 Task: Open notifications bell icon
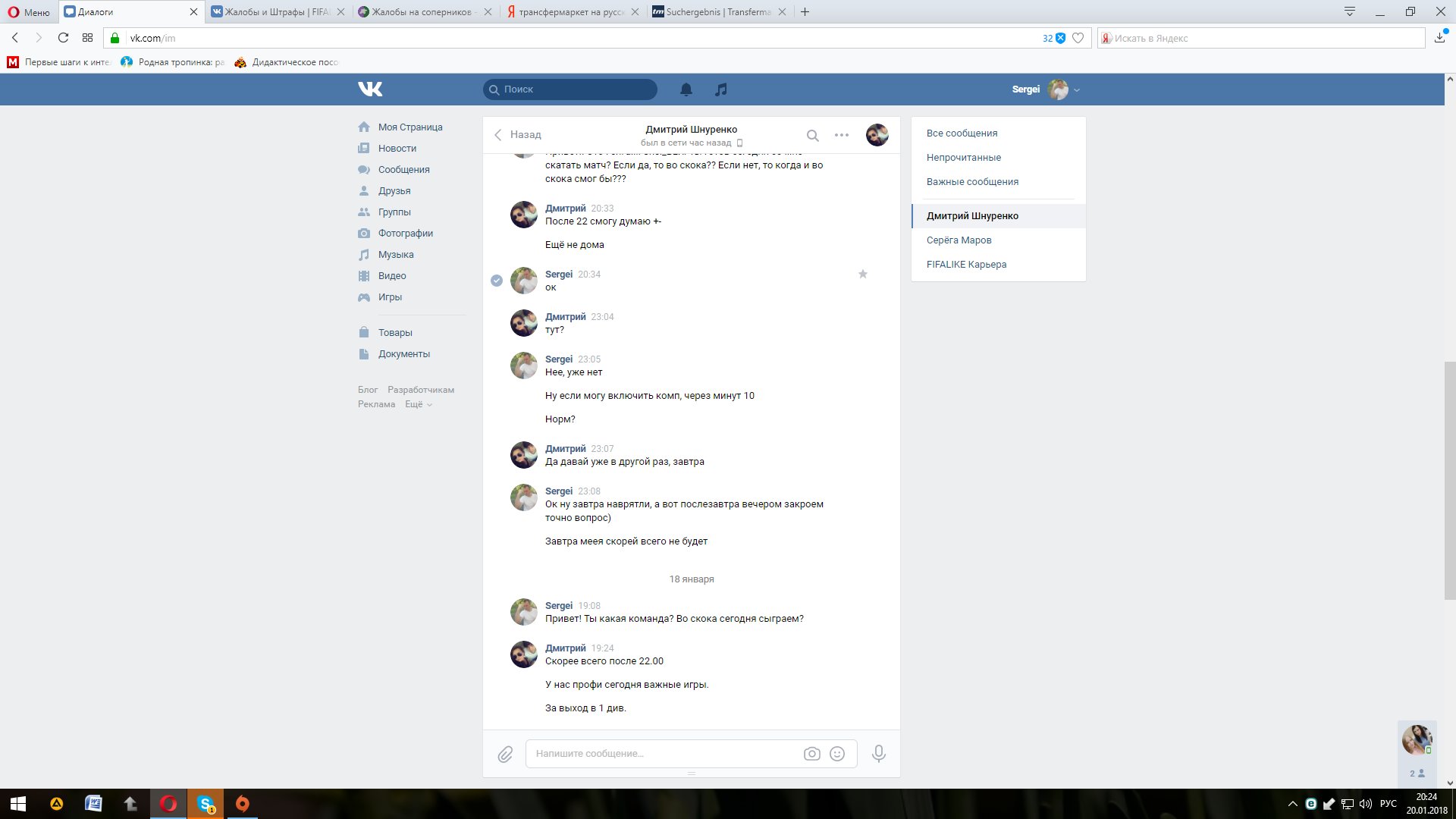686,89
